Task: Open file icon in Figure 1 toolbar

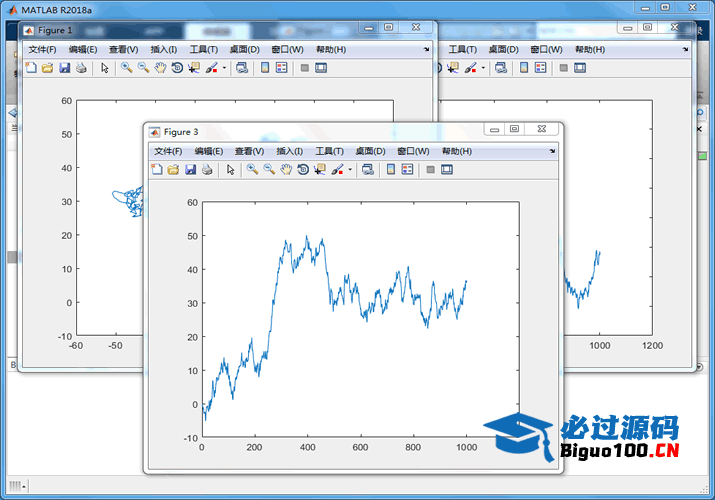Action: click(47, 68)
